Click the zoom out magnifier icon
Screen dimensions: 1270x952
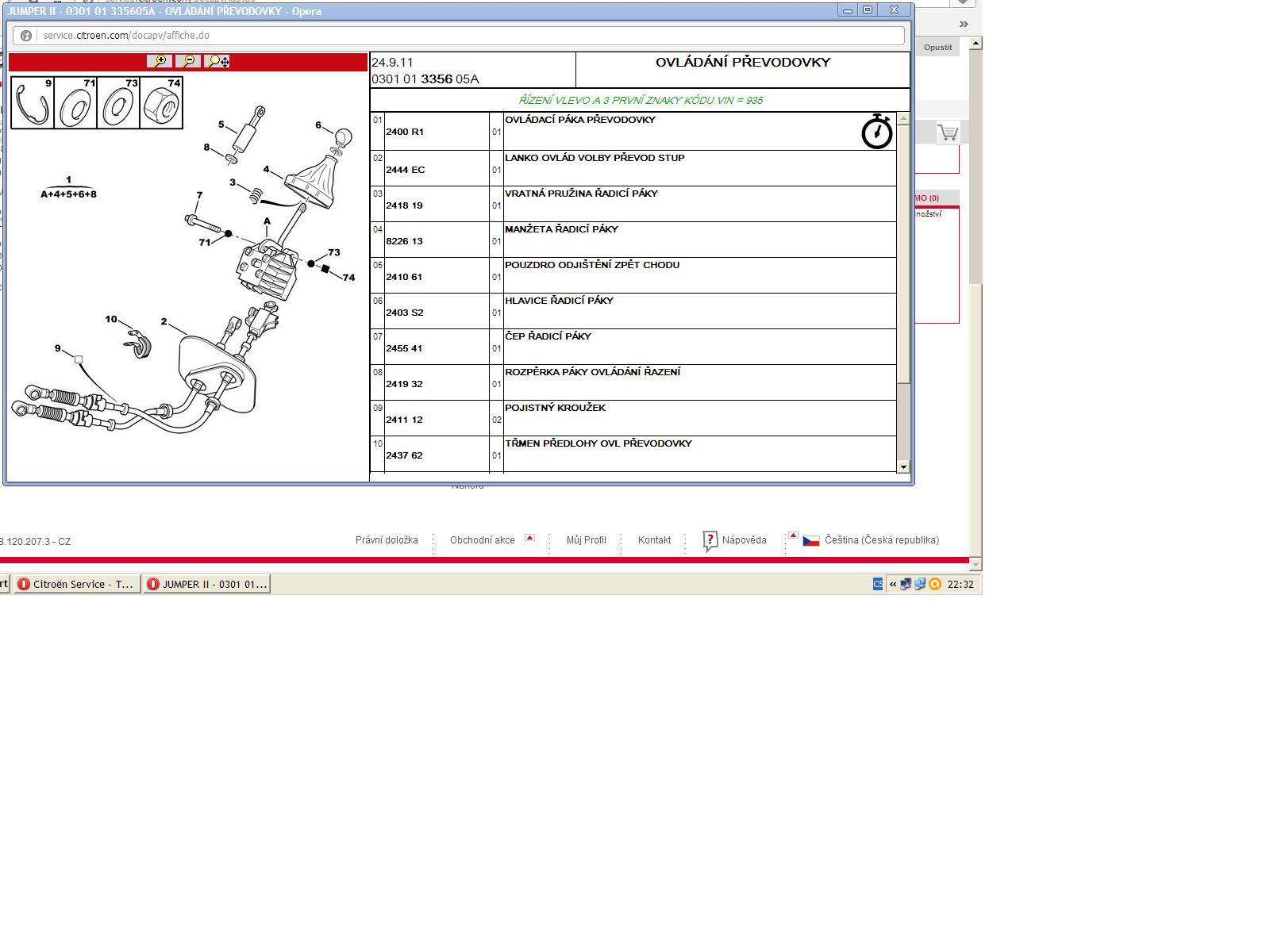click(x=188, y=62)
